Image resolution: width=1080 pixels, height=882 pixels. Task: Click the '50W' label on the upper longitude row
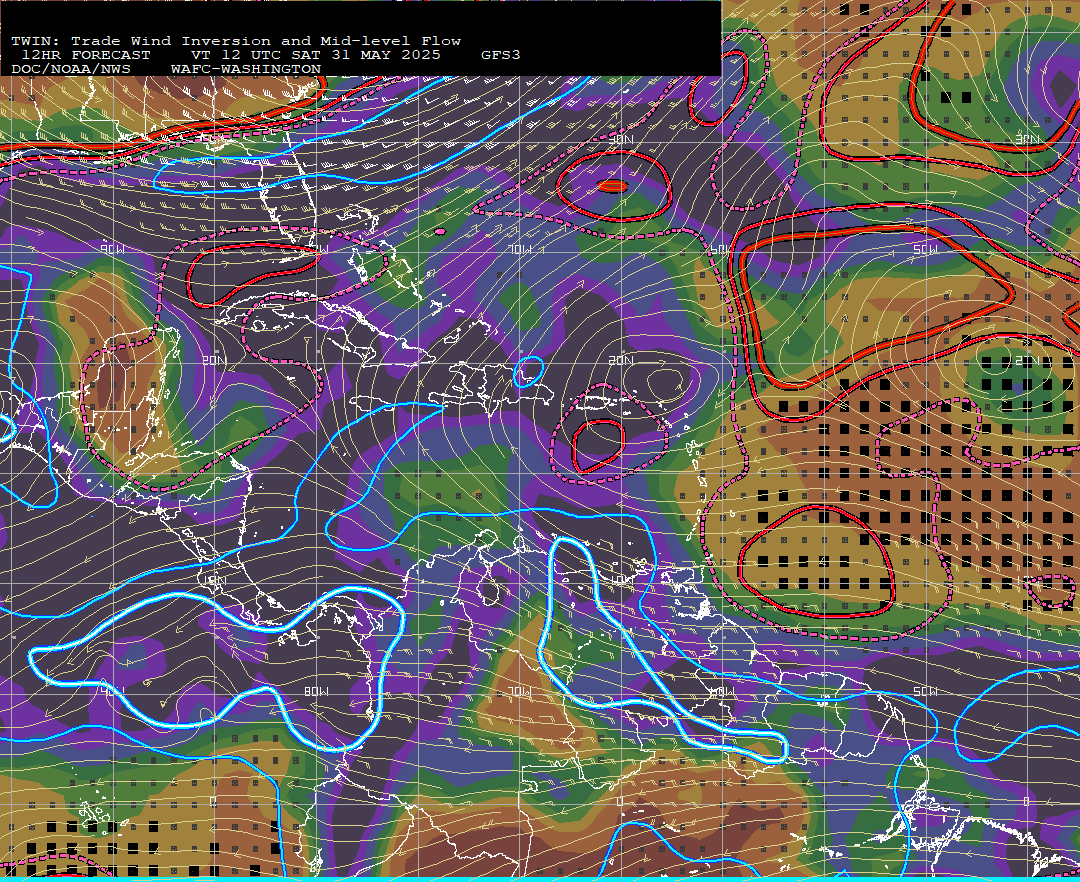(x=925, y=249)
